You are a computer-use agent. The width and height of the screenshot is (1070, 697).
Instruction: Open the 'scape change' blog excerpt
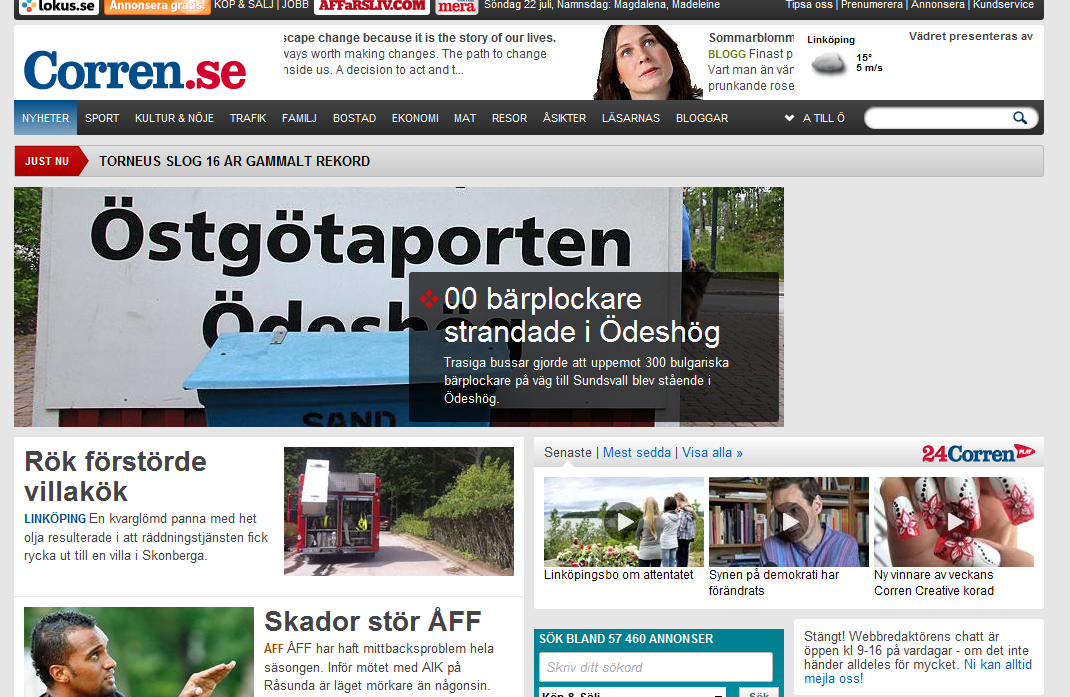click(x=420, y=53)
